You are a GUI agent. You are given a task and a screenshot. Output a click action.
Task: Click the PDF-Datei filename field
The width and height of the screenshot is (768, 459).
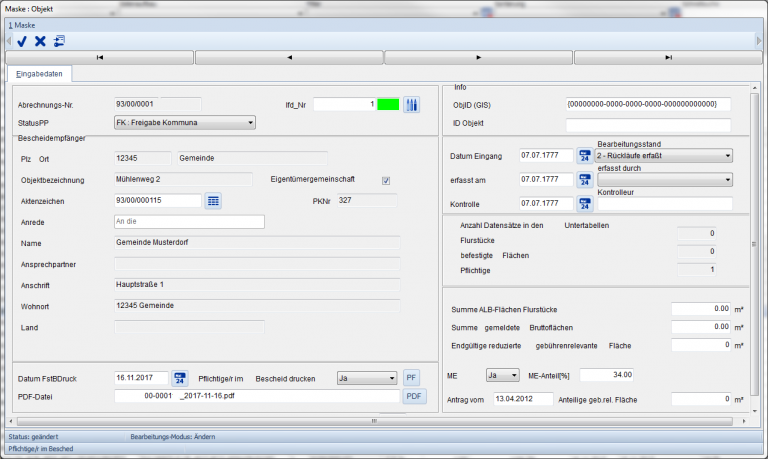[257, 396]
